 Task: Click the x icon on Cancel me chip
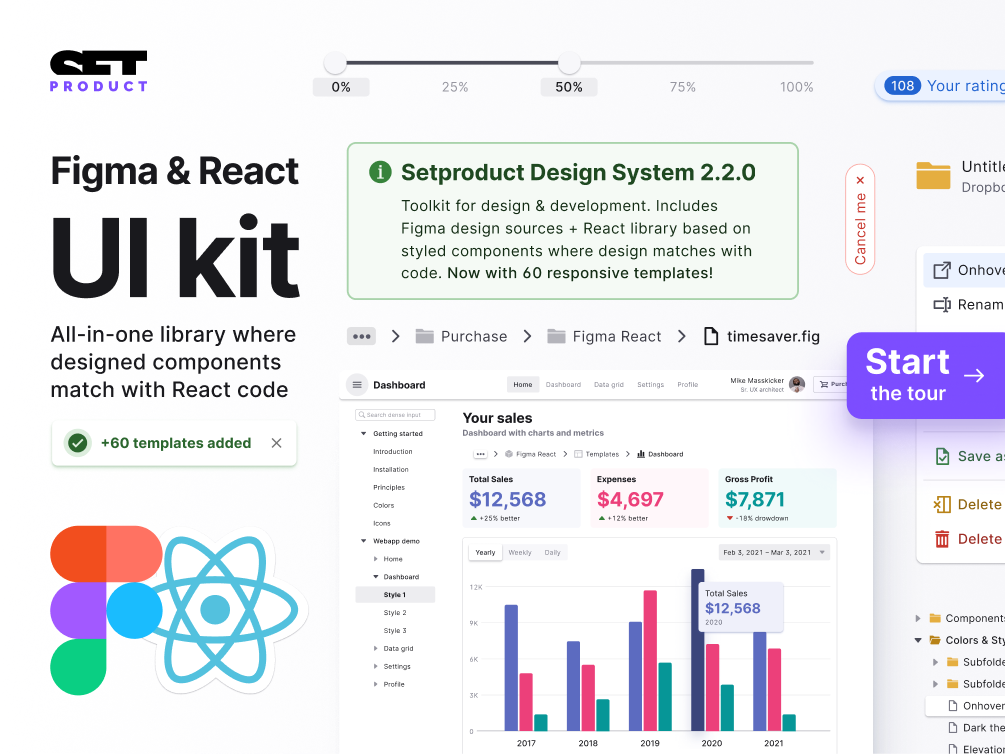pos(860,180)
